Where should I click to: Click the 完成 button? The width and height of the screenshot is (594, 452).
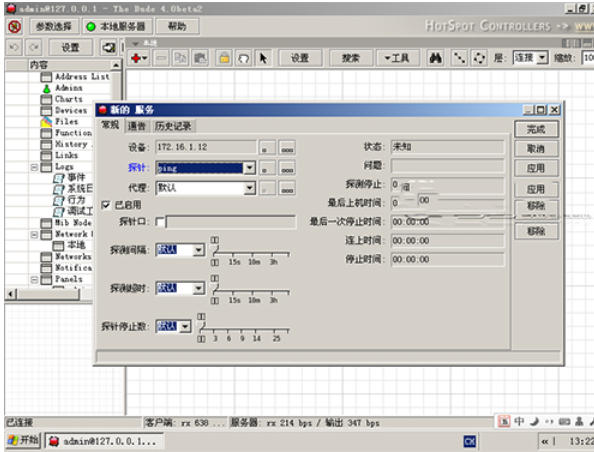[536, 129]
